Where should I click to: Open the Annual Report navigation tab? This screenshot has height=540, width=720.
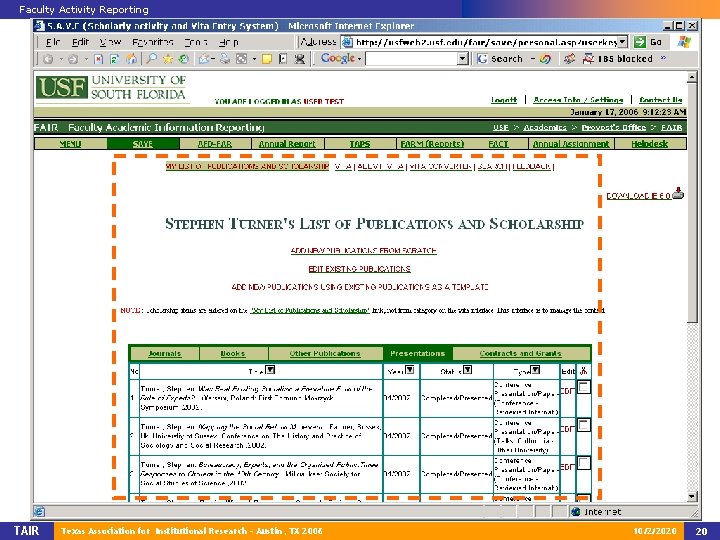click(287, 144)
